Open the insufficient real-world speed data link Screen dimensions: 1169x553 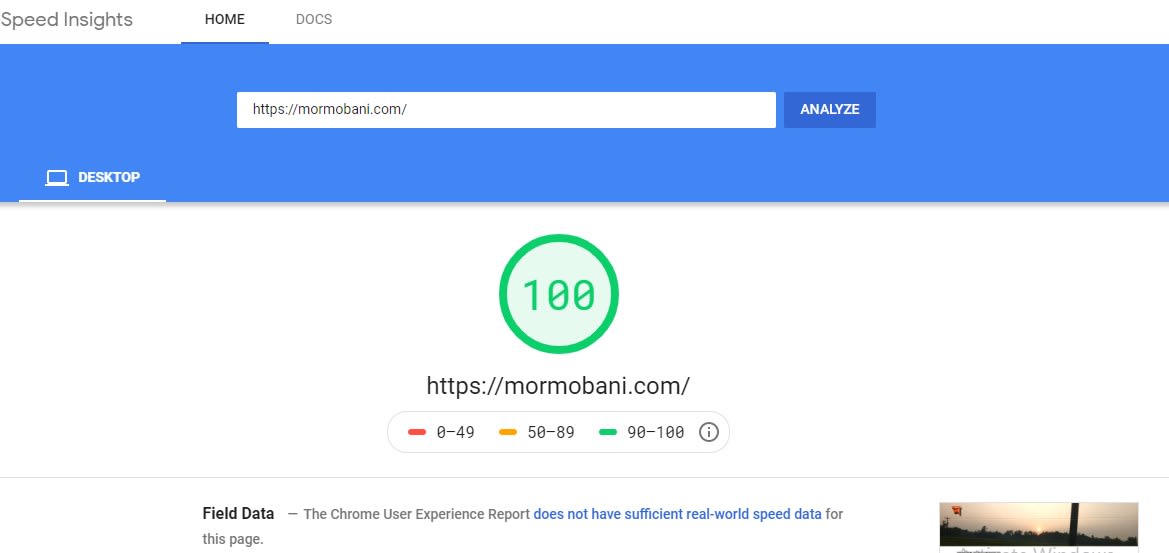[677, 514]
